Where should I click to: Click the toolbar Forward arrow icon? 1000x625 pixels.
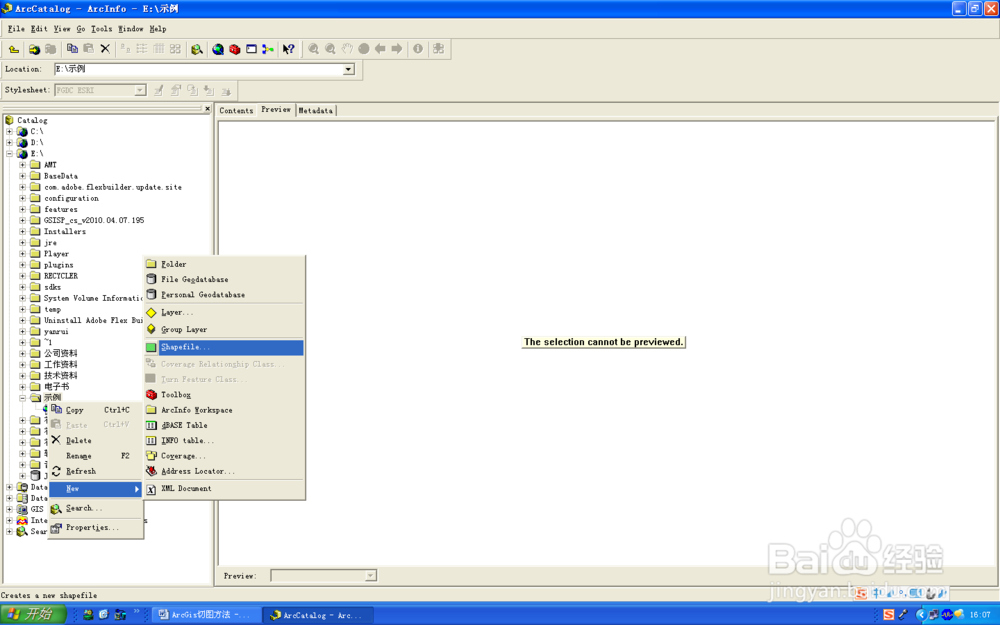pyautogui.click(x=397, y=49)
